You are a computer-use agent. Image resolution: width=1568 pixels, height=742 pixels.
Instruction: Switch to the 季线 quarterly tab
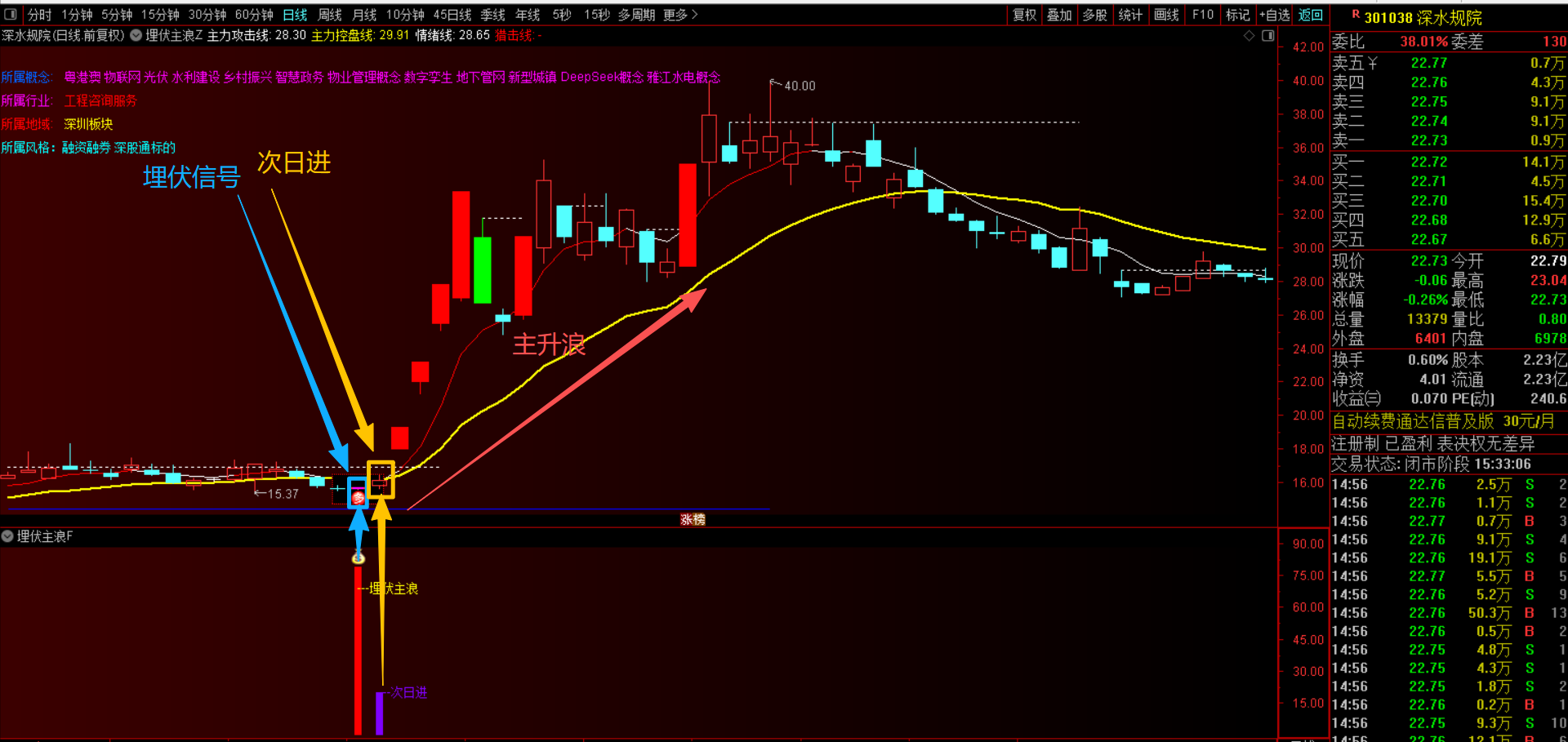492,15
